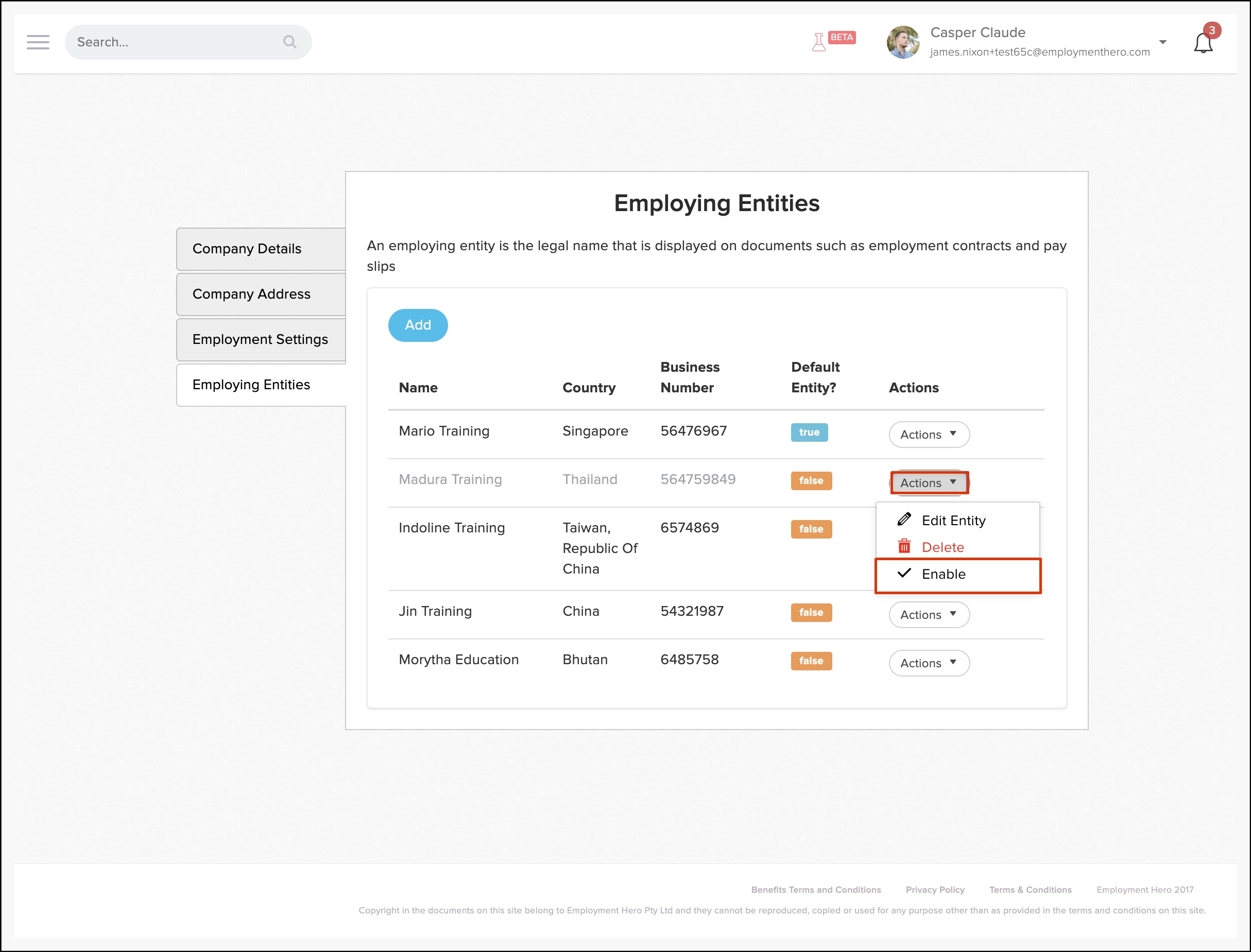Screen dimensions: 1251x952
Task: Choose Delete from the Actions menu
Action: point(942,547)
